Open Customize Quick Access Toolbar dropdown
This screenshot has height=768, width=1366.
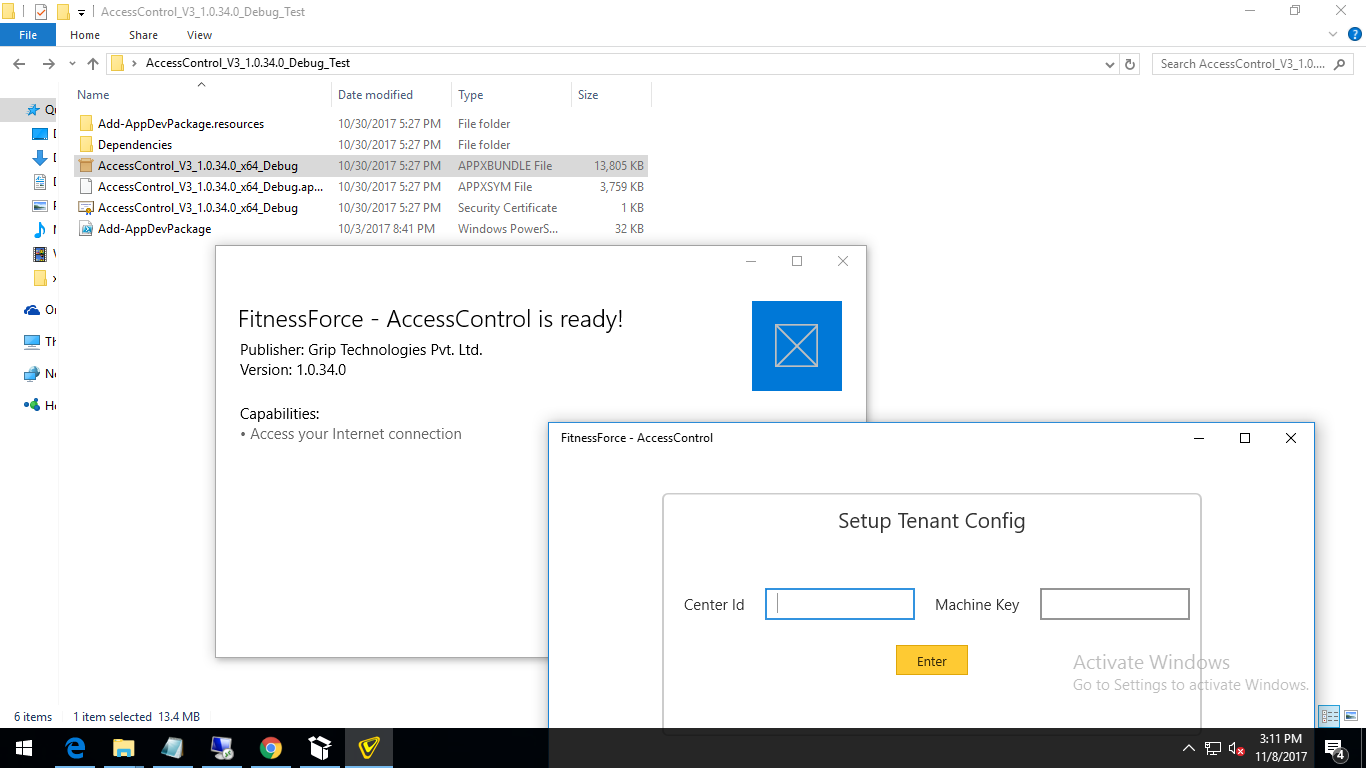point(82,12)
